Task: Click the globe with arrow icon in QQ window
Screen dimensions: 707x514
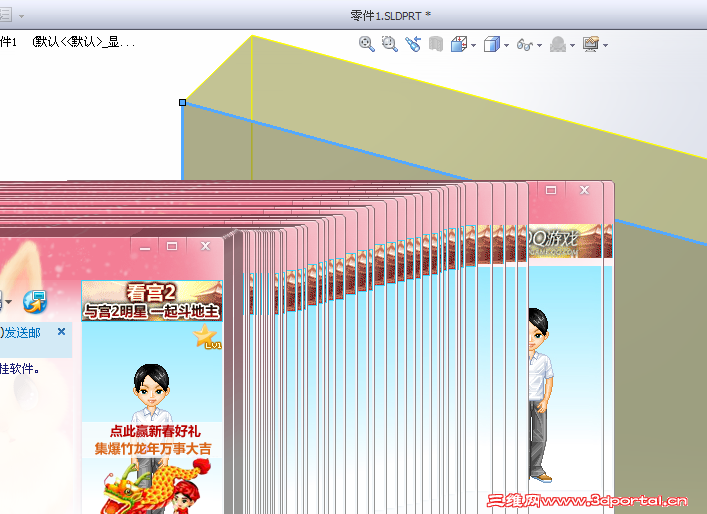Action: click(x=35, y=302)
